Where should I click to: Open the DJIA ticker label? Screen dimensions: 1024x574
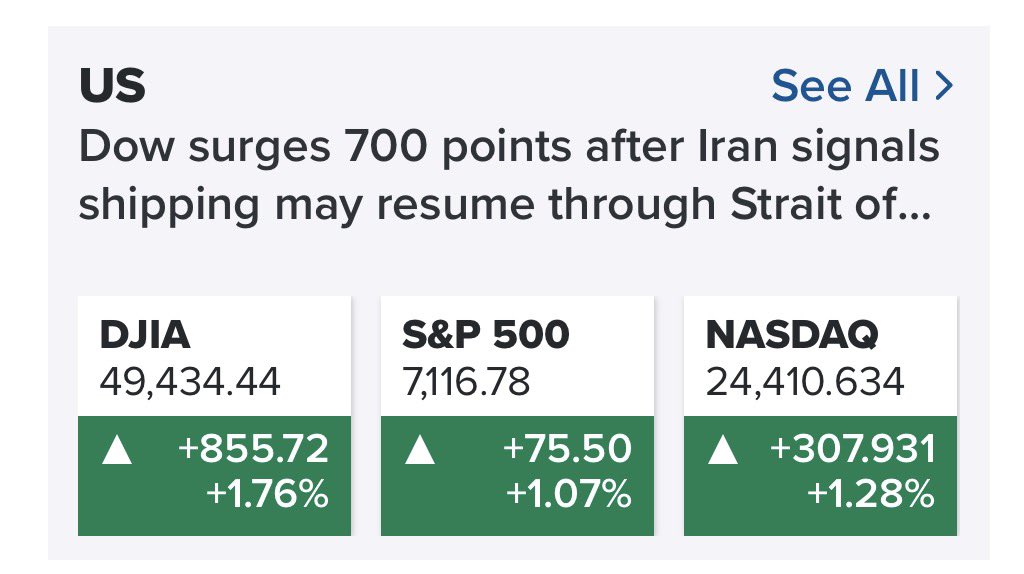coord(145,335)
